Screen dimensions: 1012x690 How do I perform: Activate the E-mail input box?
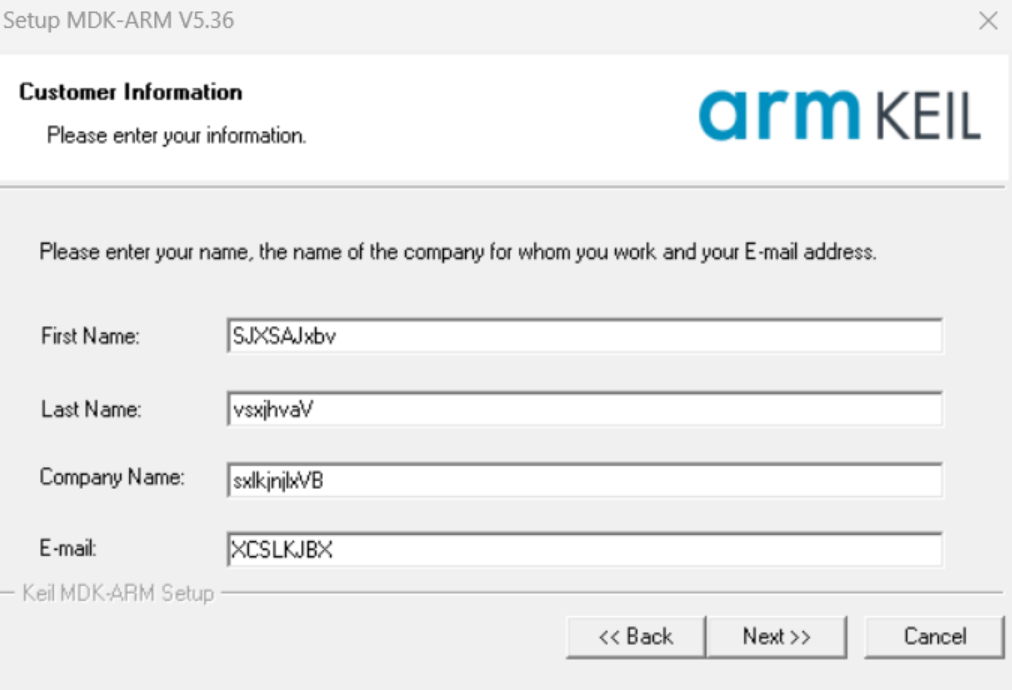(585, 549)
